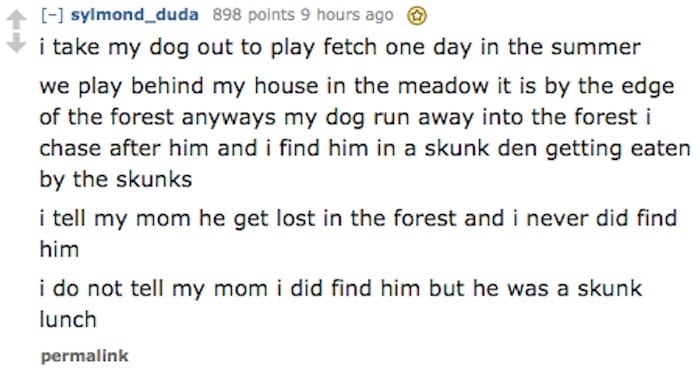Click the word forest before 'anyways'
The height and width of the screenshot is (374, 700).
click(x=142, y=117)
